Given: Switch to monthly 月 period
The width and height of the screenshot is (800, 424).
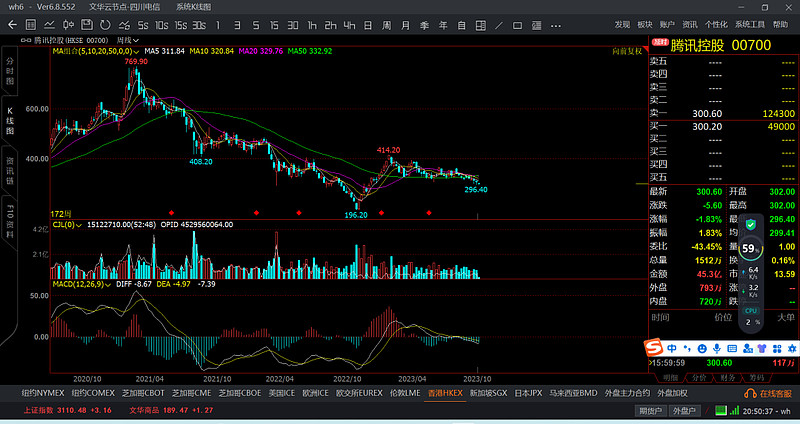Looking at the screenshot, I should 405,25.
